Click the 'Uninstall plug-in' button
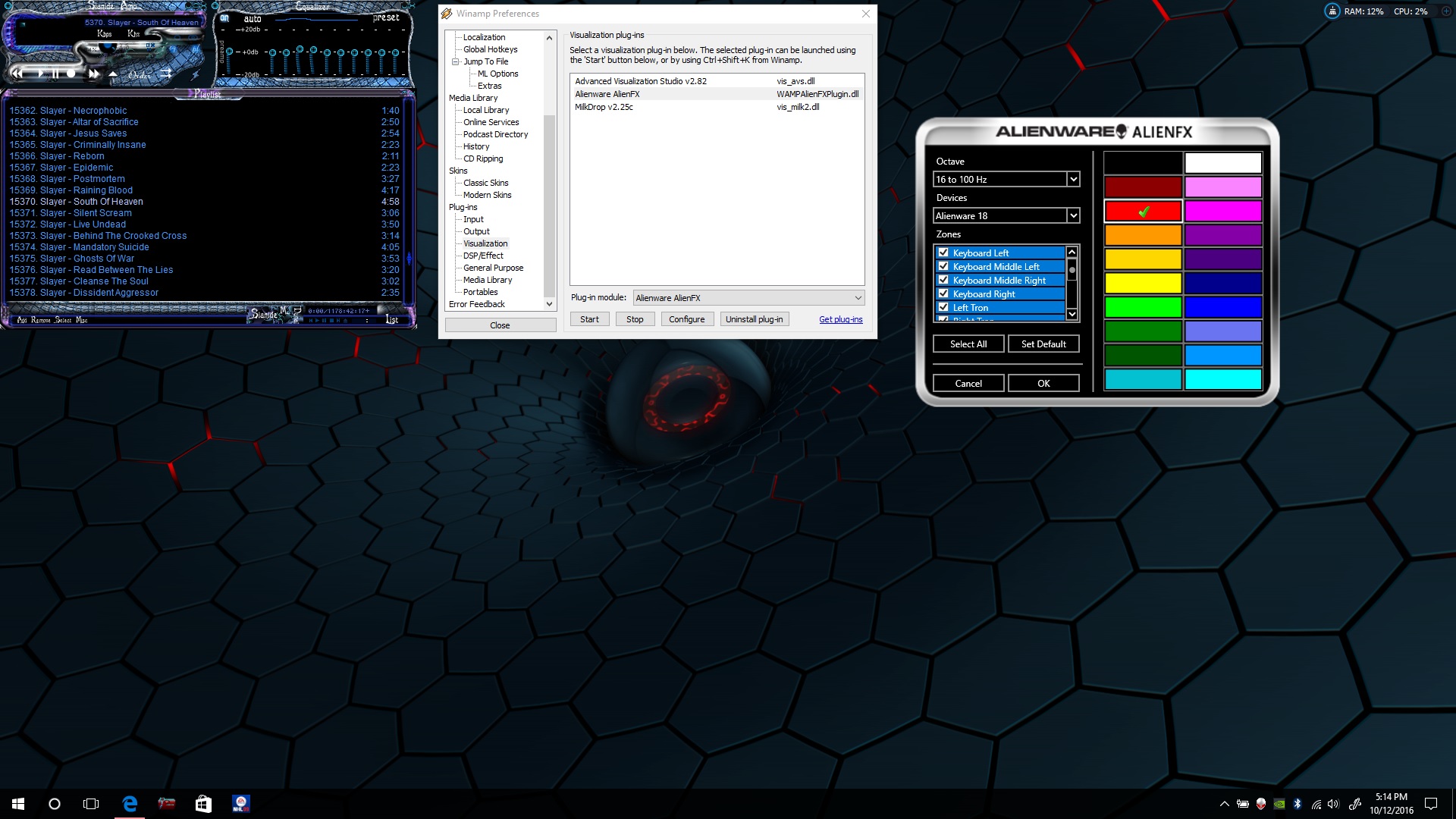The width and height of the screenshot is (1456, 819). click(755, 319)
